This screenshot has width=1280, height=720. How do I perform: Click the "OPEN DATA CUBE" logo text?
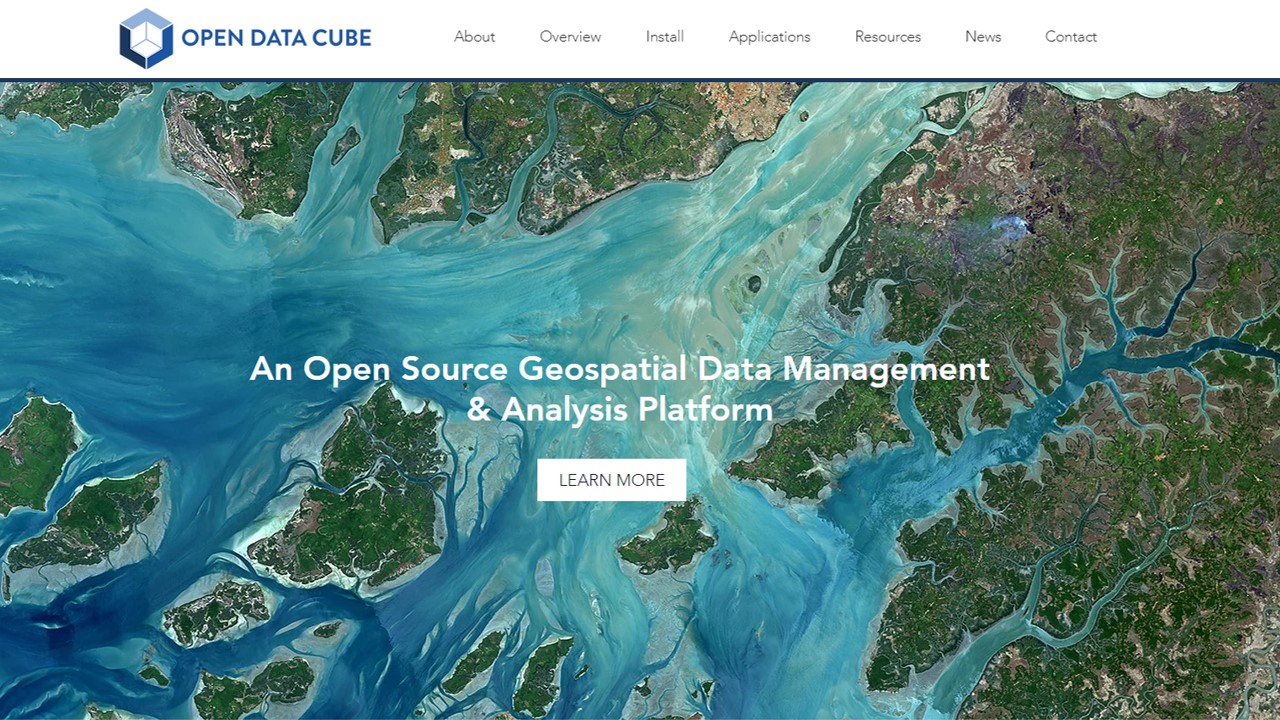coord(276,38)
